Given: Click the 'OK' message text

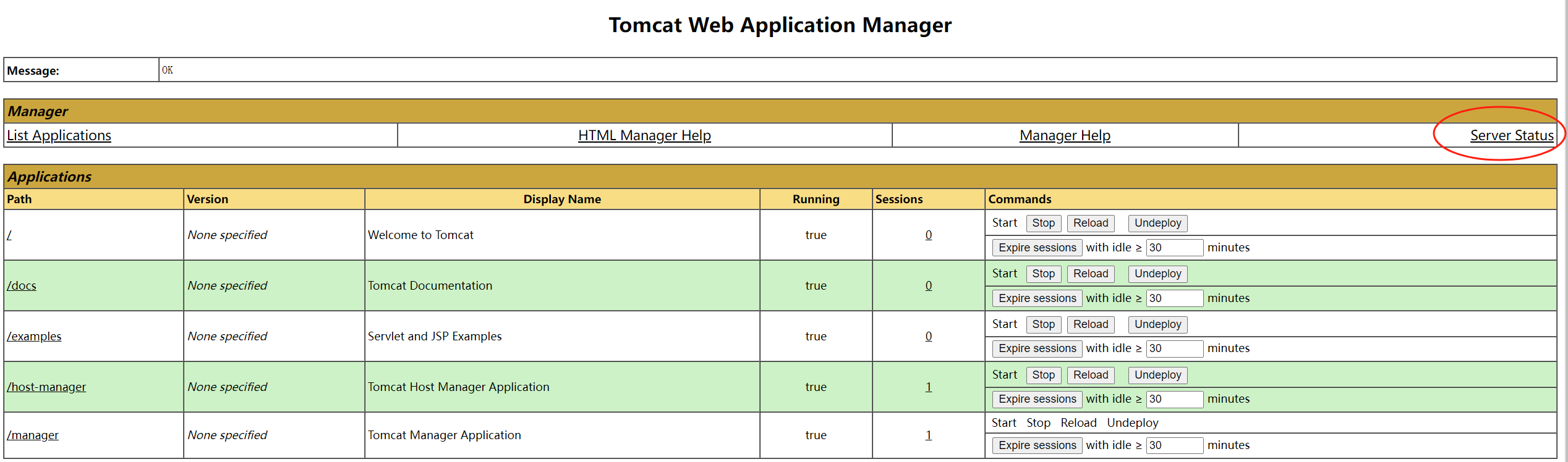Looking at the screenshot, I should pos(168,70).
